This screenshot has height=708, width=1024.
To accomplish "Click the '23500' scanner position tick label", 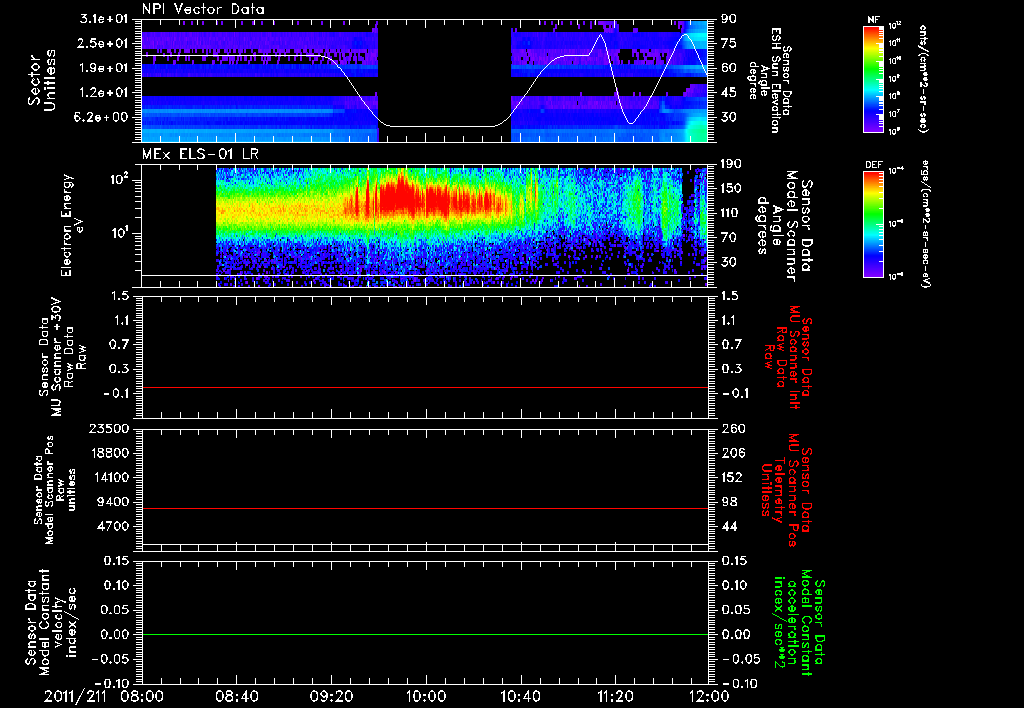I will [x=110, y=429].
